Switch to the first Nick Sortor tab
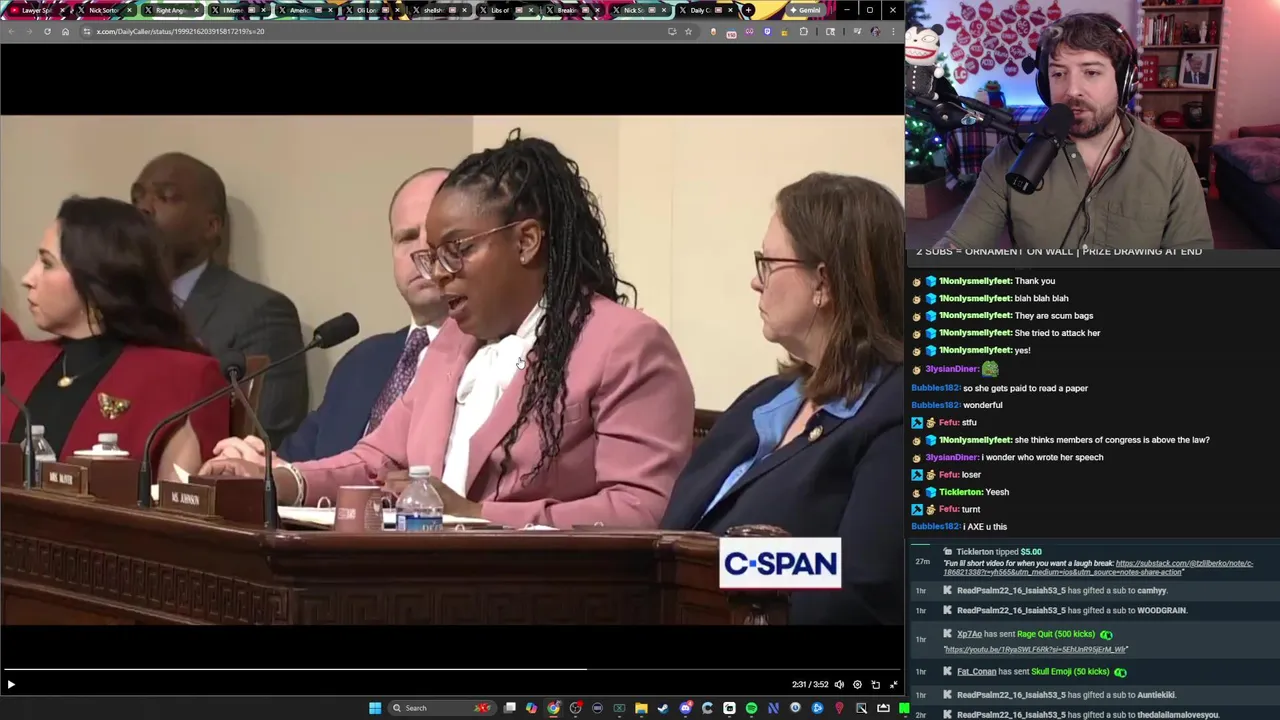Image resolution: width=1280 pixels, height=720 pixels. [104, 10]
